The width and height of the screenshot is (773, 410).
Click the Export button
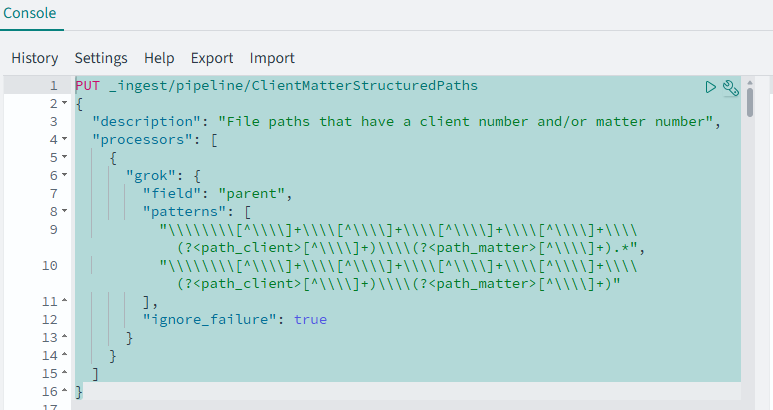pyautogui.click(x=212, y=58)
